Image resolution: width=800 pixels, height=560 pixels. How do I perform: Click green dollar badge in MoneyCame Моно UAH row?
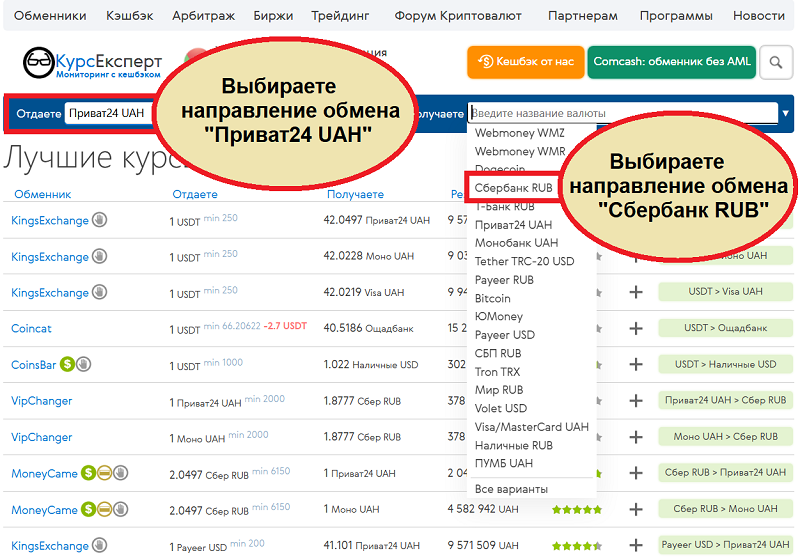coord(89,509)
